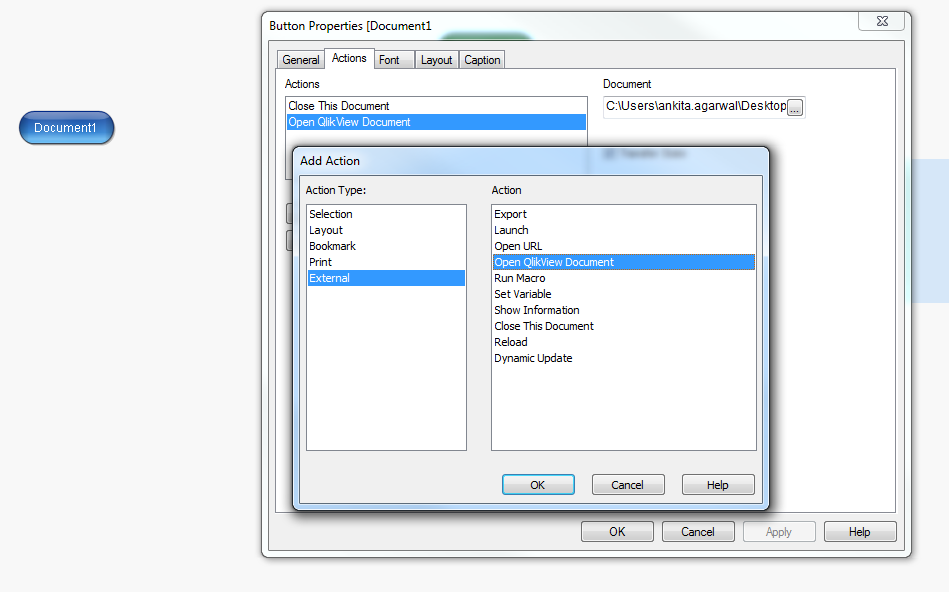
Task: Click the browse ellipsis button beside Document path
Action: click(795, 108)
